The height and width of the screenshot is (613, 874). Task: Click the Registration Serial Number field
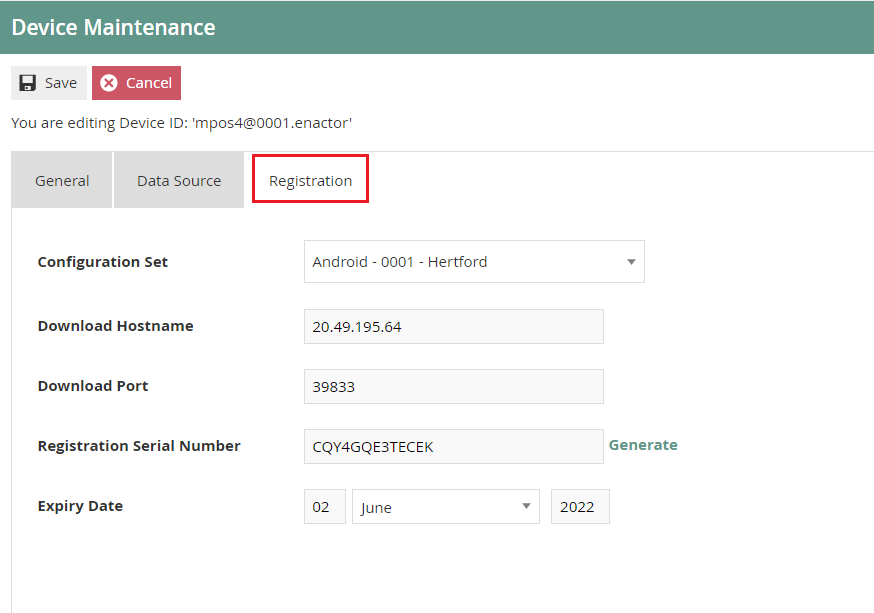pos(453,446)
